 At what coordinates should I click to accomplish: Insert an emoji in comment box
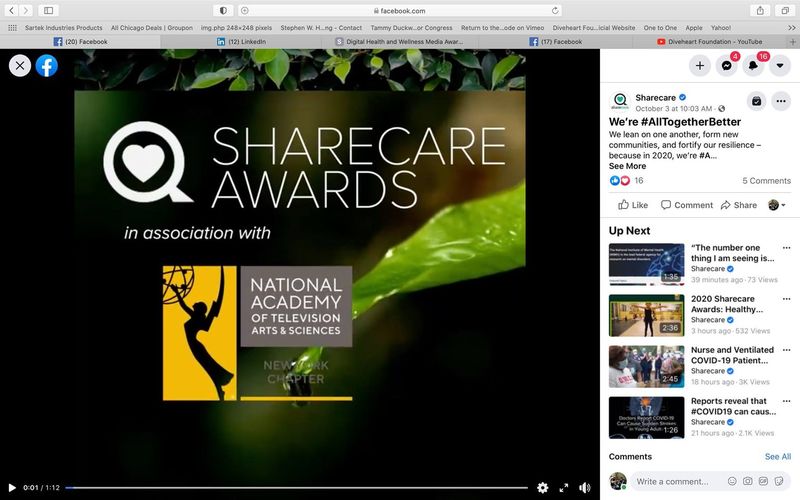tap(733, 481)
